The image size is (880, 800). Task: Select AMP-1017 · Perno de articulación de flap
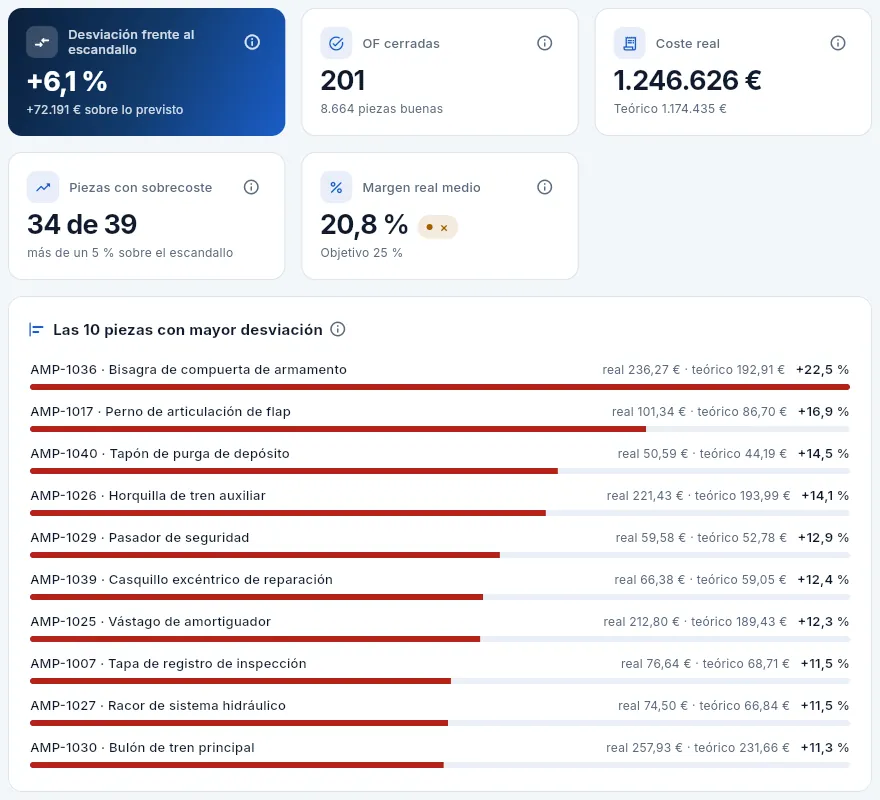(161, 412)
